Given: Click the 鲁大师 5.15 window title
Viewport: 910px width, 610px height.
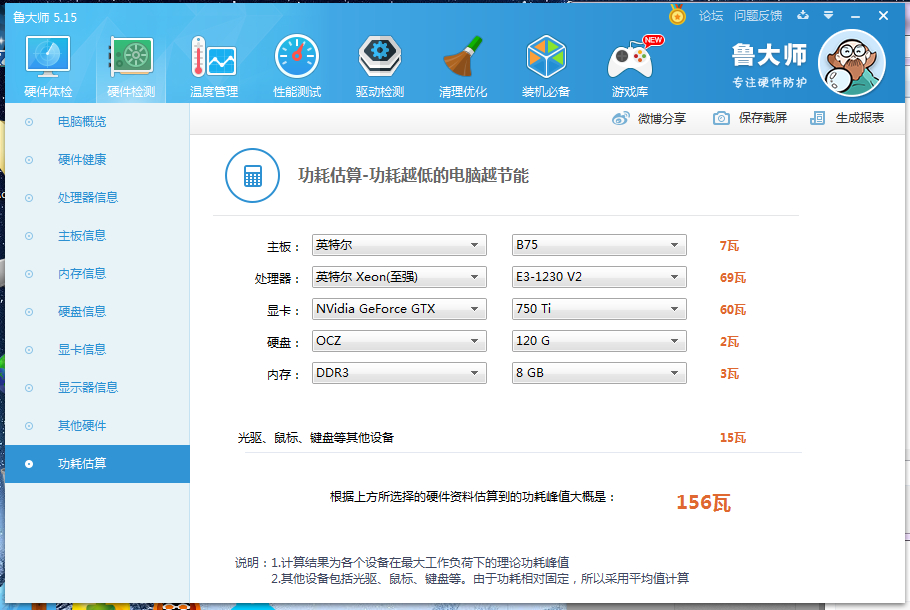Looking at the screenshot, I should [45, 17].
